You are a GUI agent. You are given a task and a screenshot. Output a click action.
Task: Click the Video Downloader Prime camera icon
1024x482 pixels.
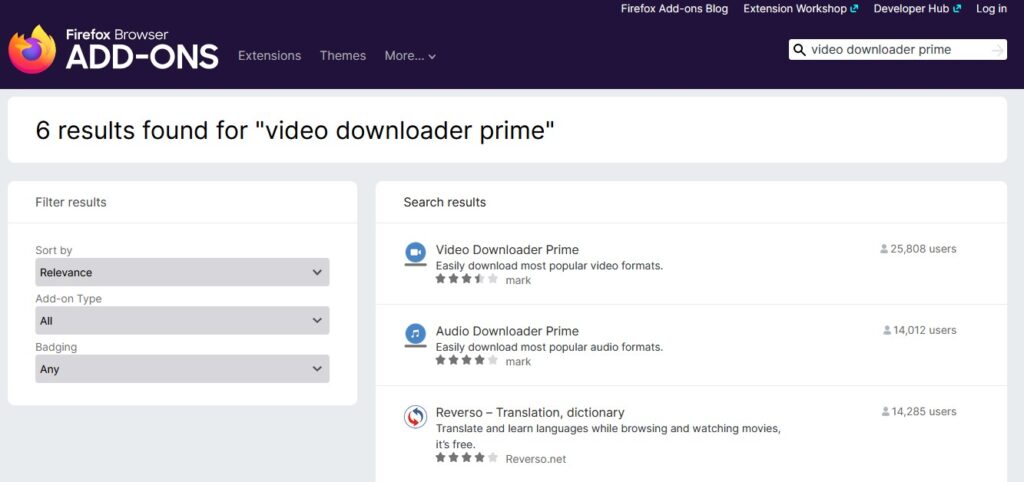415,253
